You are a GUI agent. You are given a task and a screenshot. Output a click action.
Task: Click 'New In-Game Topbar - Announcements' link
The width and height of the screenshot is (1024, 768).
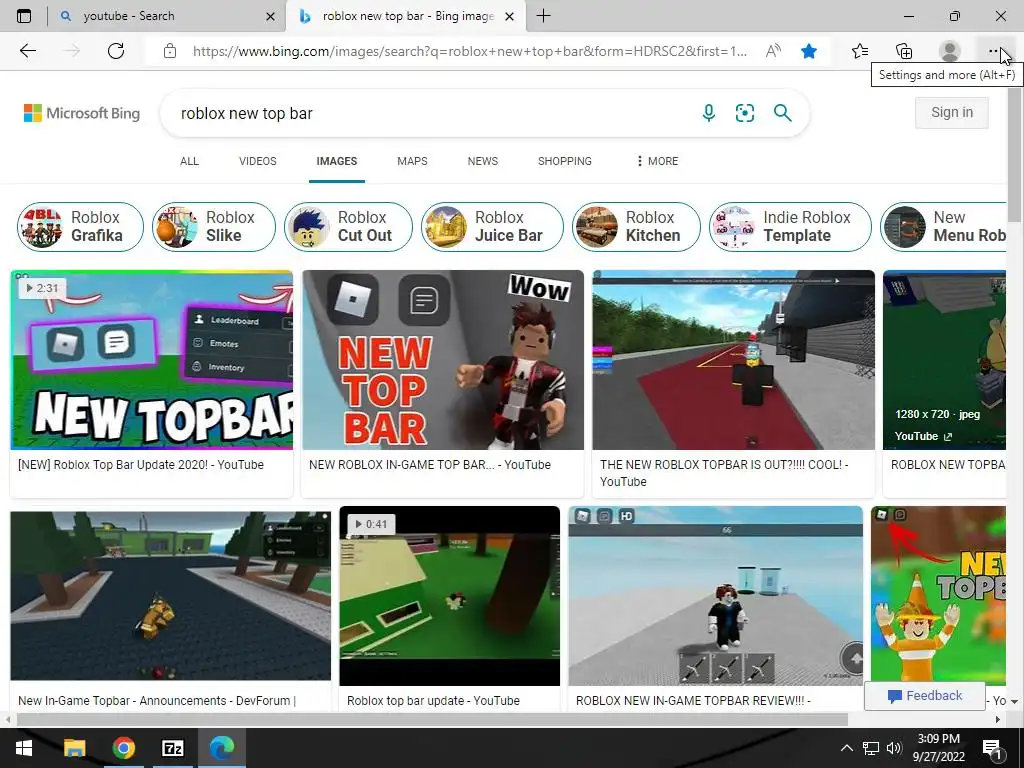pos(157,701)
